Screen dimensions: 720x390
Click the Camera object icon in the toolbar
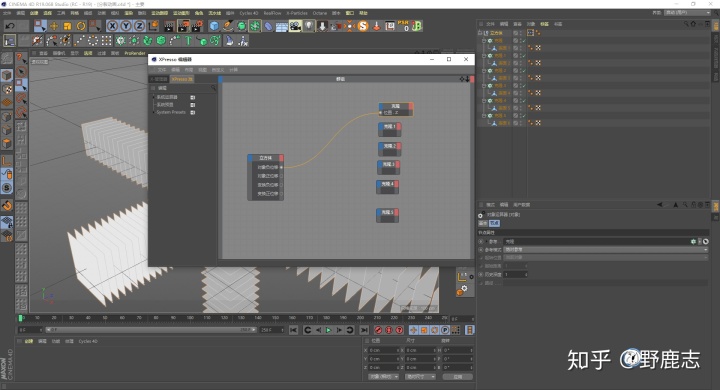(x=295, y=26)
